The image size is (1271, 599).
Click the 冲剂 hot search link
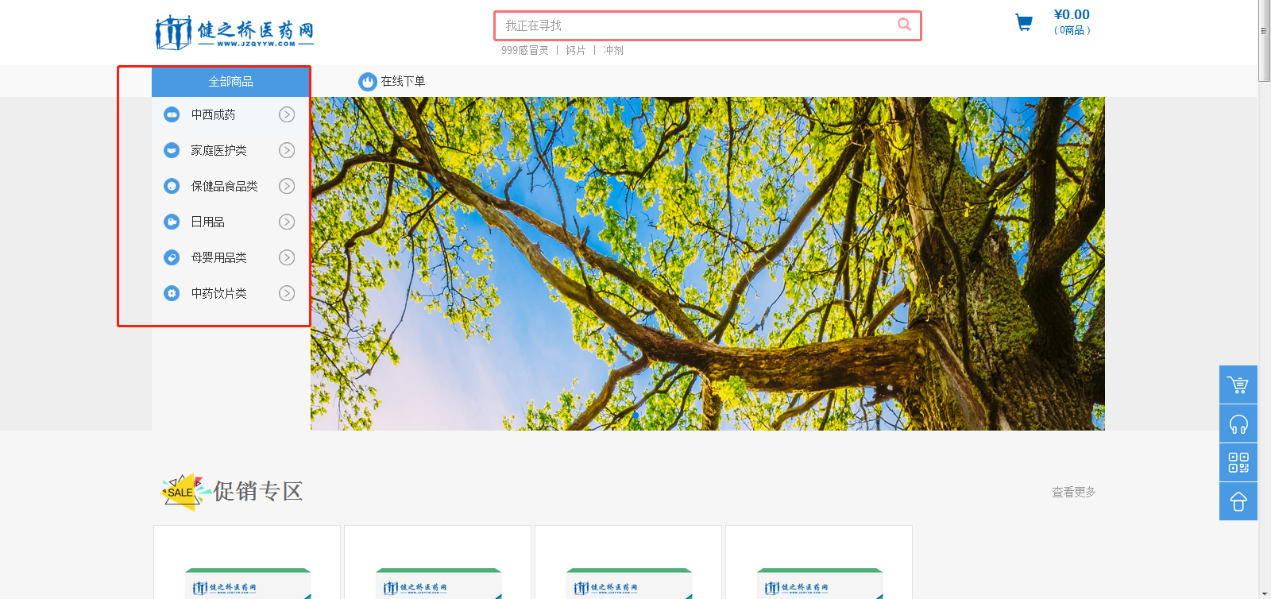pyautogui.click(x=614, y=50)
